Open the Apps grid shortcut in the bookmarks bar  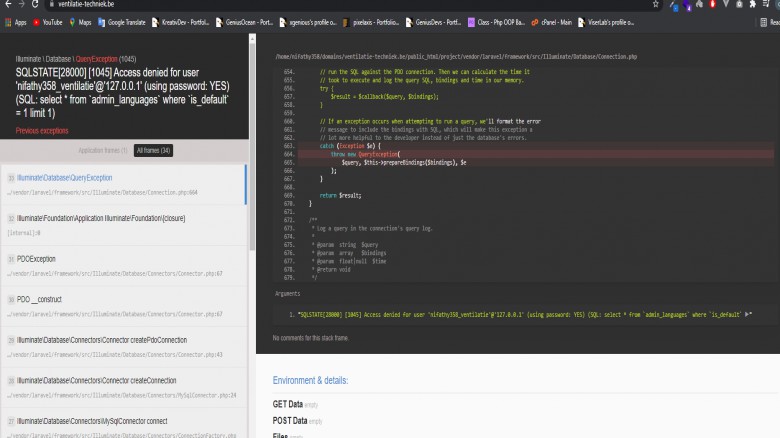15,21
